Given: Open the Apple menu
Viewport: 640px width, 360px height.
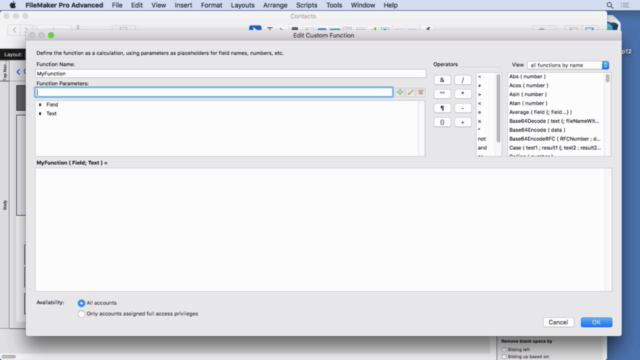Looking at the screenshot, I should point(13,5).
